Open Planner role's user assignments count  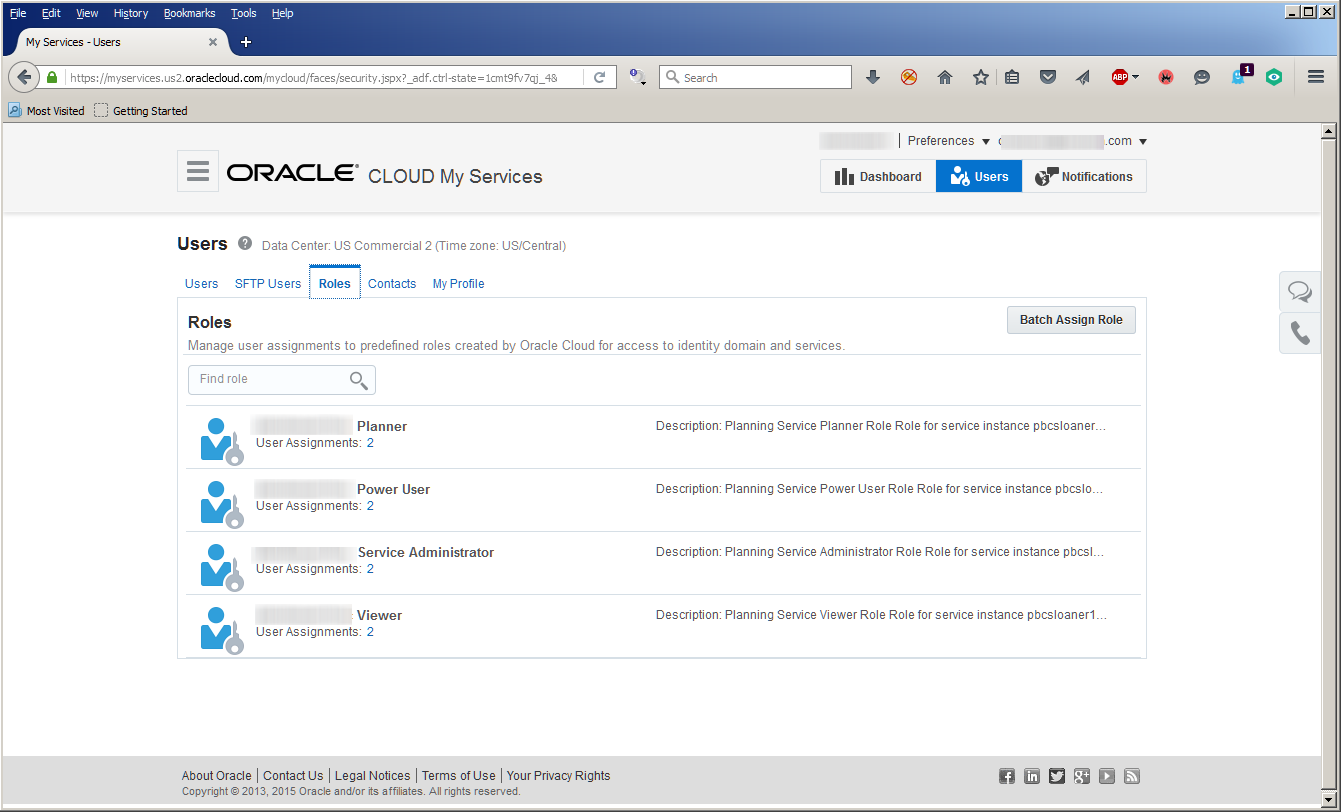(x=370, y=443)
